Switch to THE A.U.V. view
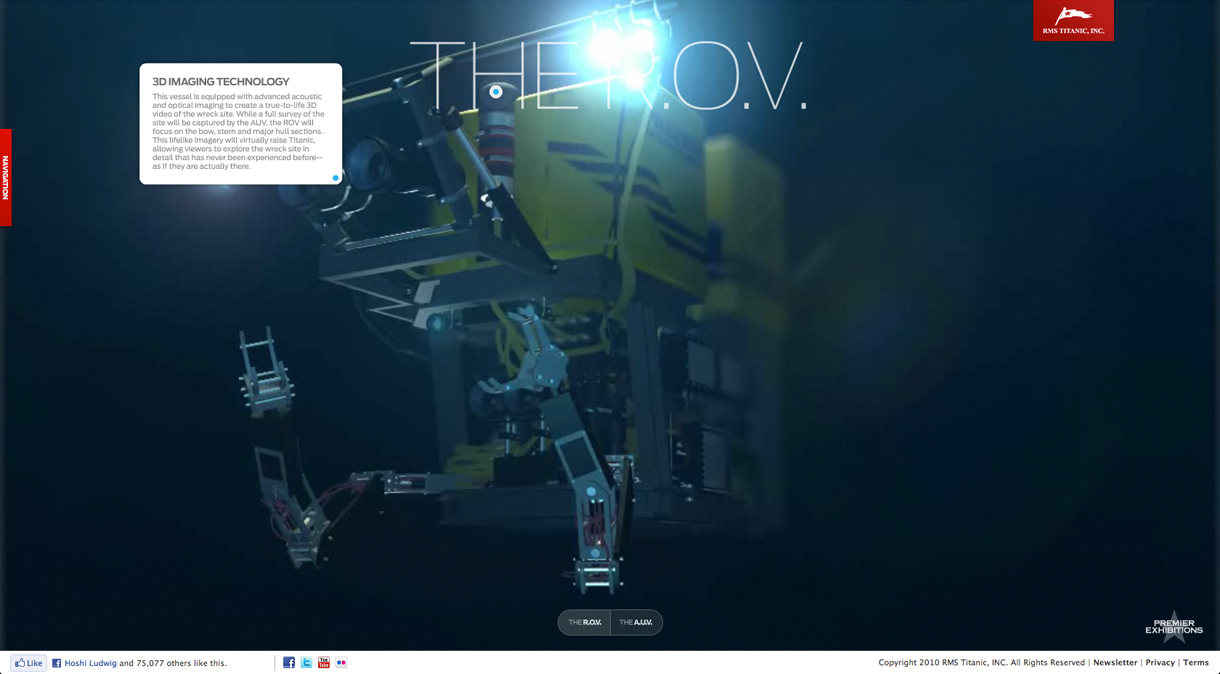The width and height of the screenshot is (1220, 674). click(636, 622)
